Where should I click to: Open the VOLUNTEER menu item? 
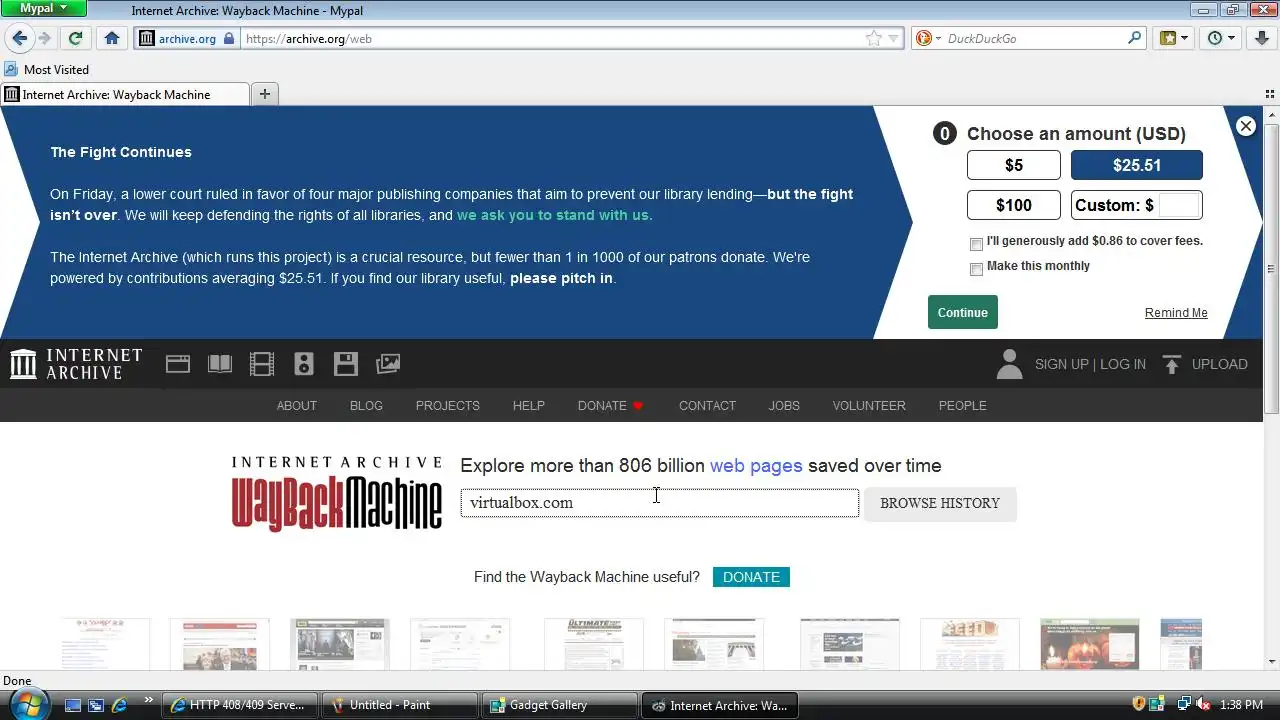point(869,405)
